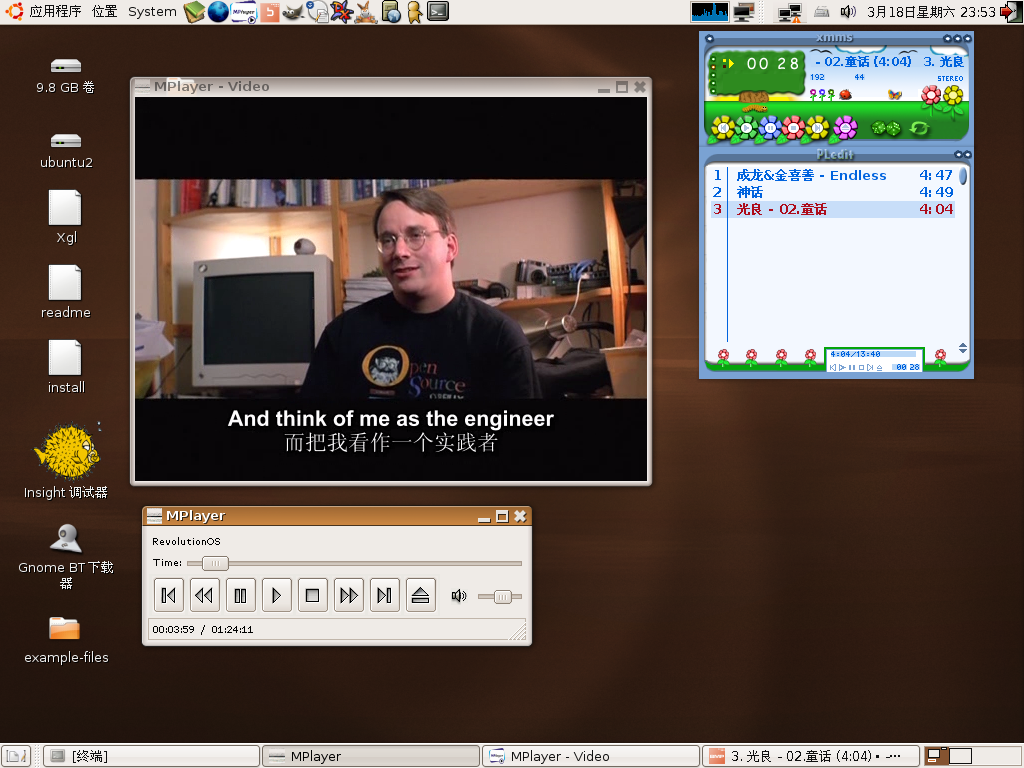Viewport: 1024px width, 768px height.
Task: Toggle the XMMS equalizer red flower
Action: 931,96
